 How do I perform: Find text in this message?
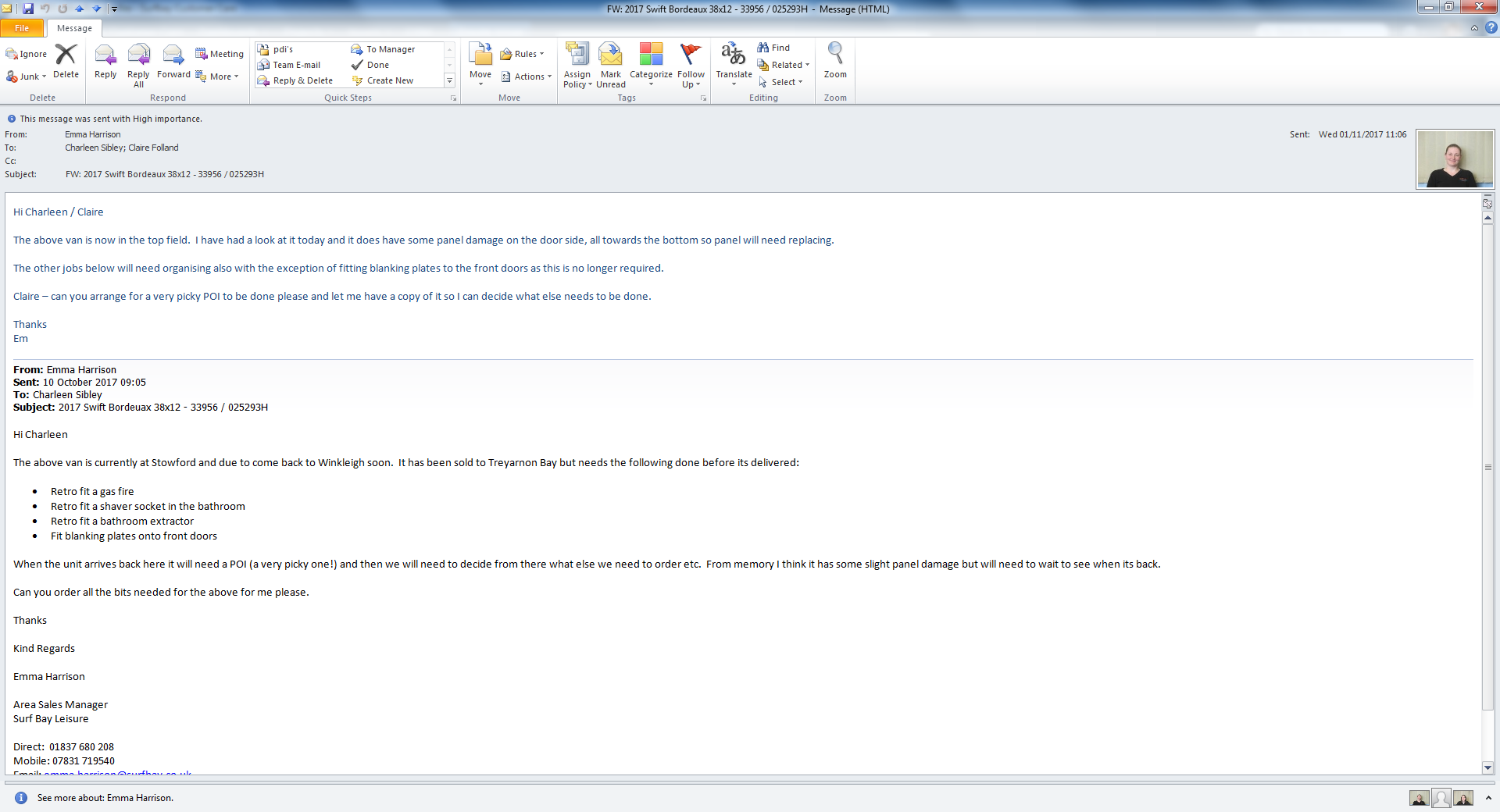773,48
